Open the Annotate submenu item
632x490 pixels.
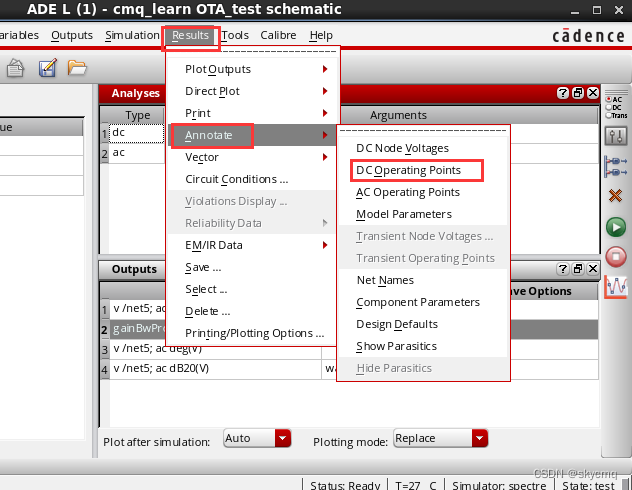tap(252, 135)
